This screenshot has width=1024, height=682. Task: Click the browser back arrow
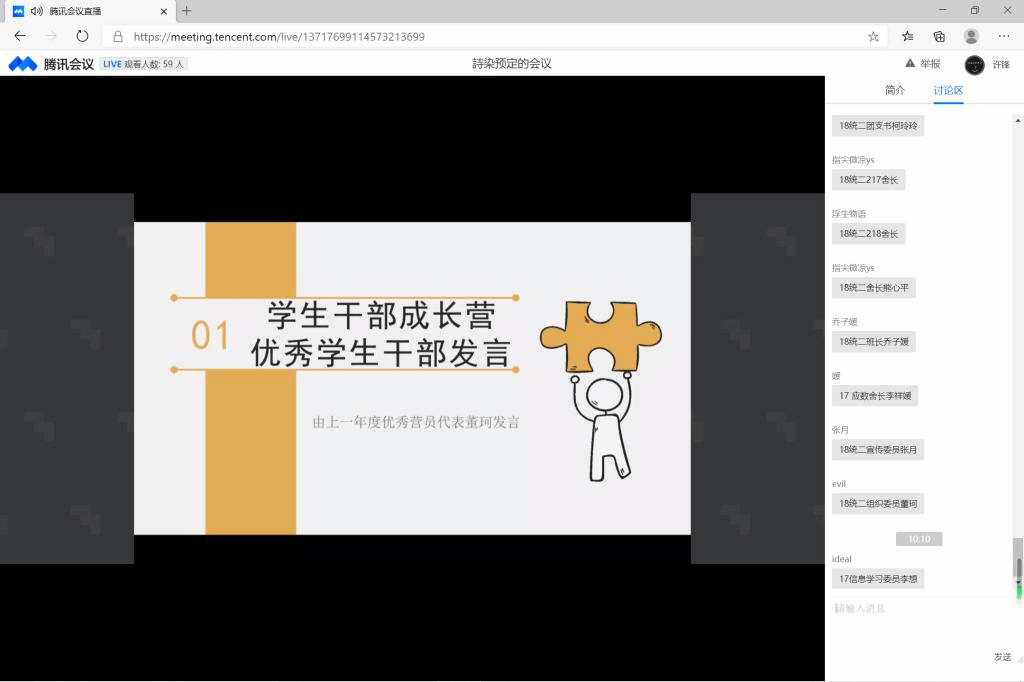[x=20, y=36]
